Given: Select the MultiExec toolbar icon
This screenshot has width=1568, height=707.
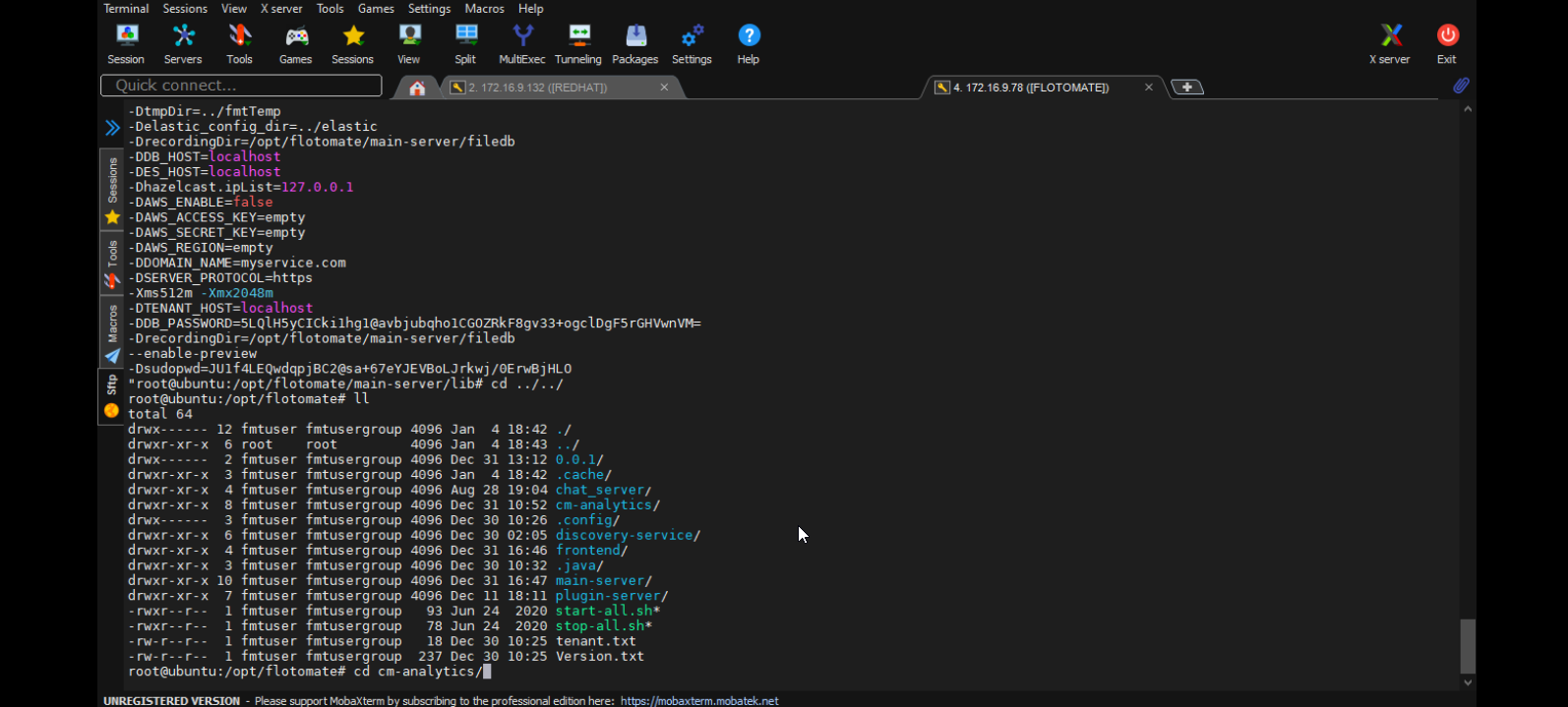Looking at the screenshot, I should click(522, 44).
